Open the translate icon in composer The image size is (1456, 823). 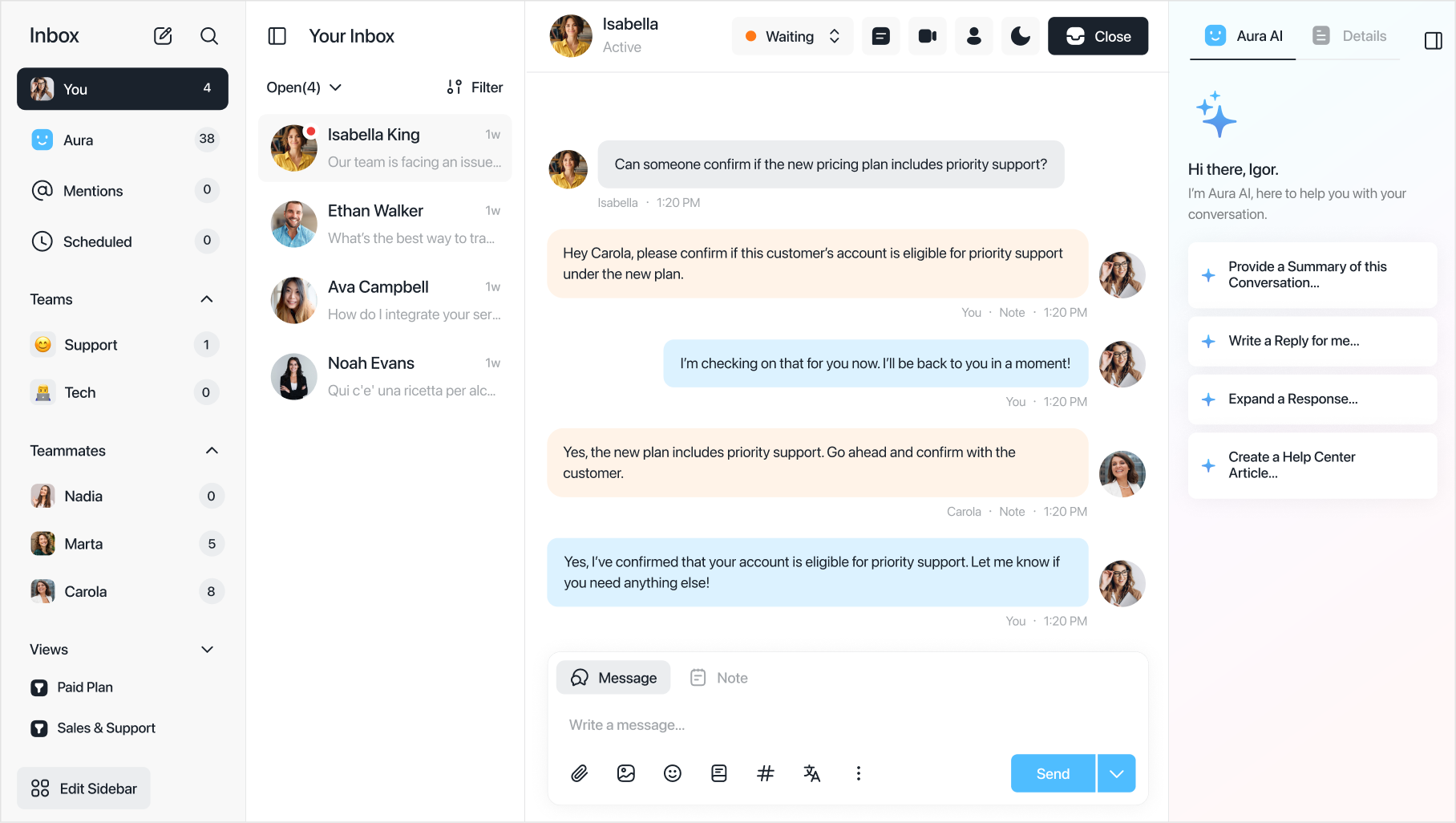pyautogui.click(x=812, y=773)
